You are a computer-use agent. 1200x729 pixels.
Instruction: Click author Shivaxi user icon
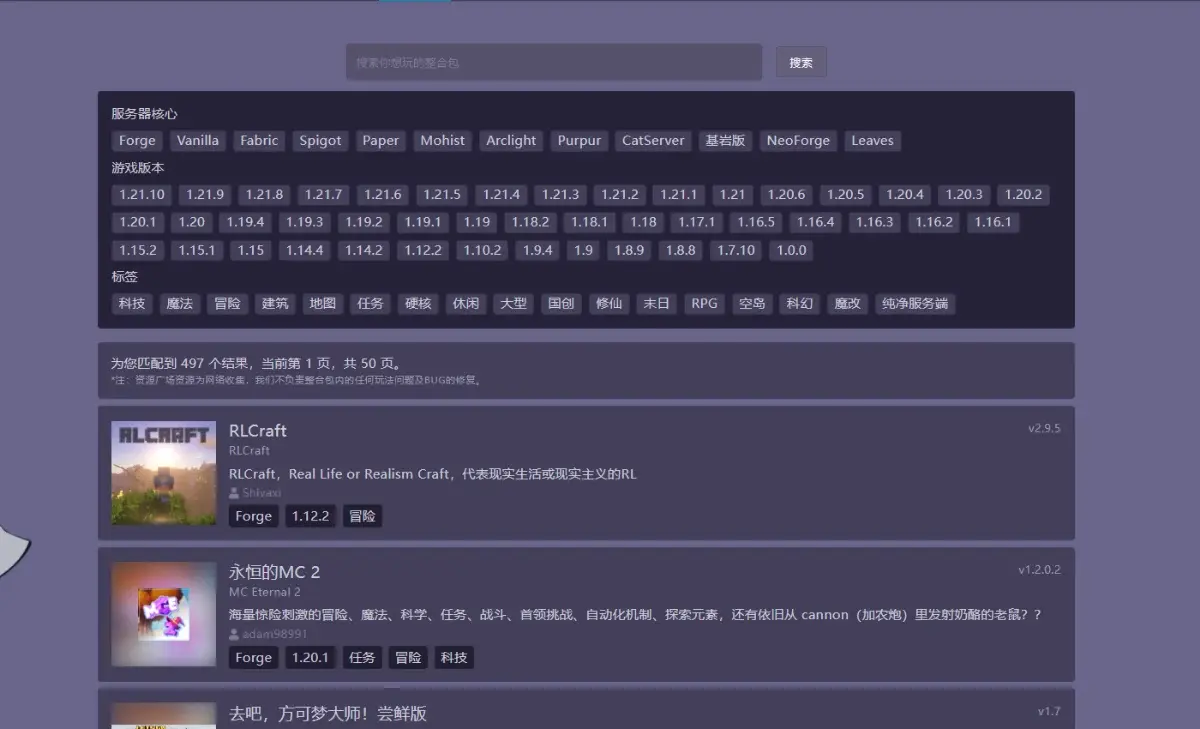[234, 493]
